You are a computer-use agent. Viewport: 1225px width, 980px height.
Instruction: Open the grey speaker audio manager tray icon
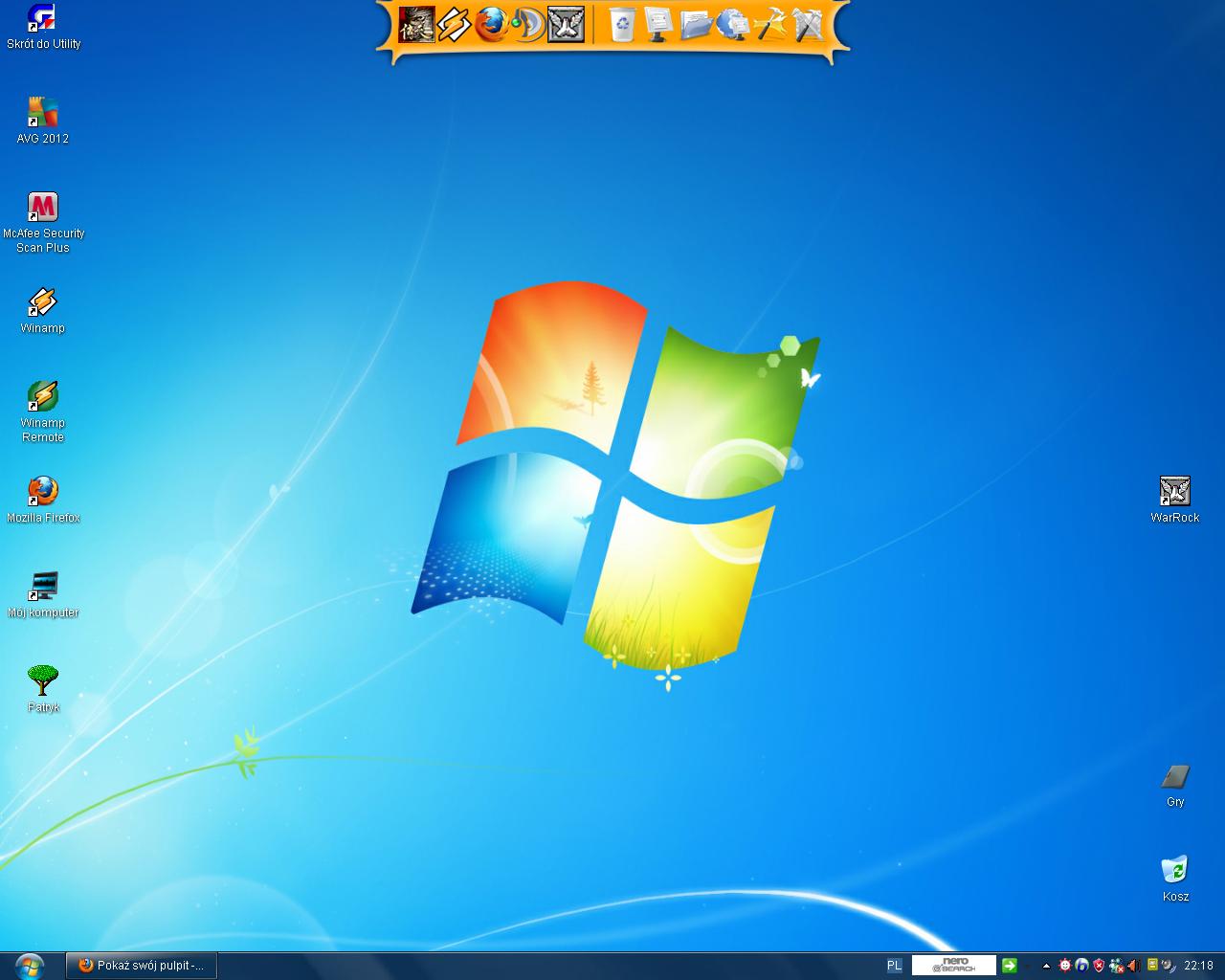tap(1168, 966)
